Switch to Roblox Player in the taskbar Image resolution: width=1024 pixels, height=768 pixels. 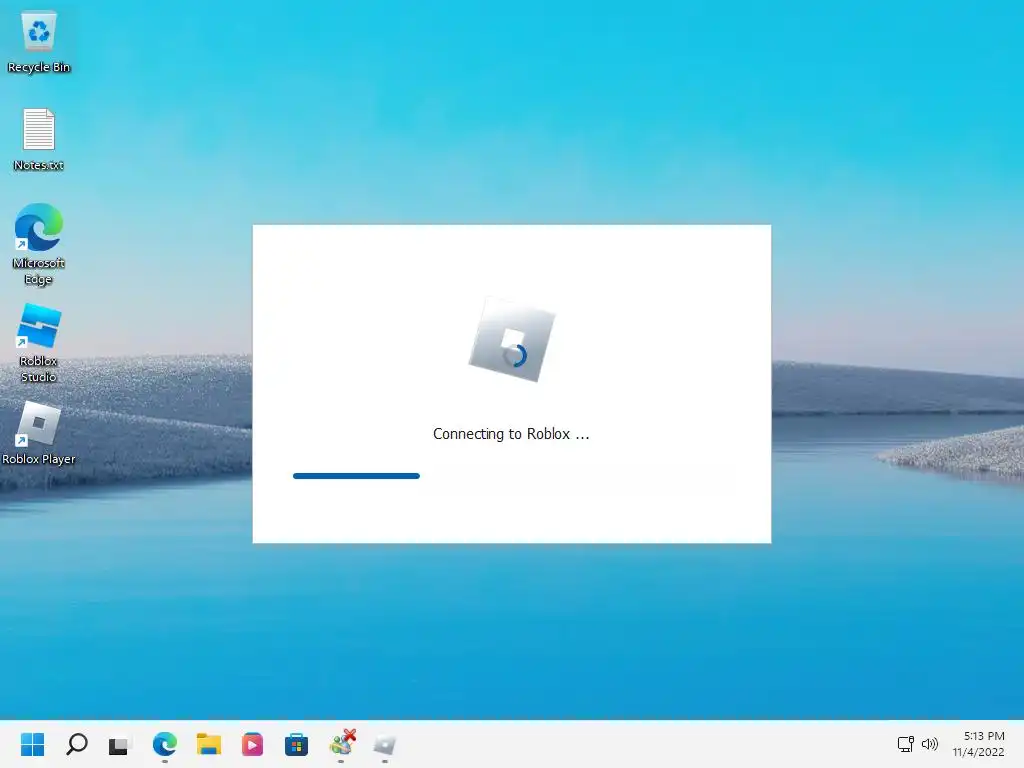coord(385,744)
